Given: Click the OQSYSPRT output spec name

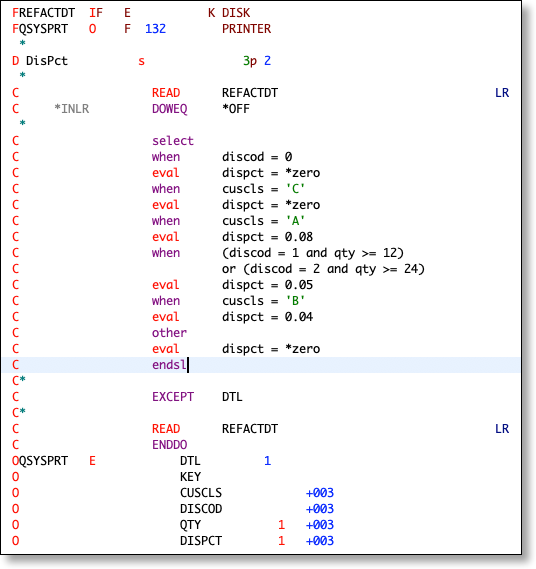Looking at the screenshot, I should coord(40,461).
